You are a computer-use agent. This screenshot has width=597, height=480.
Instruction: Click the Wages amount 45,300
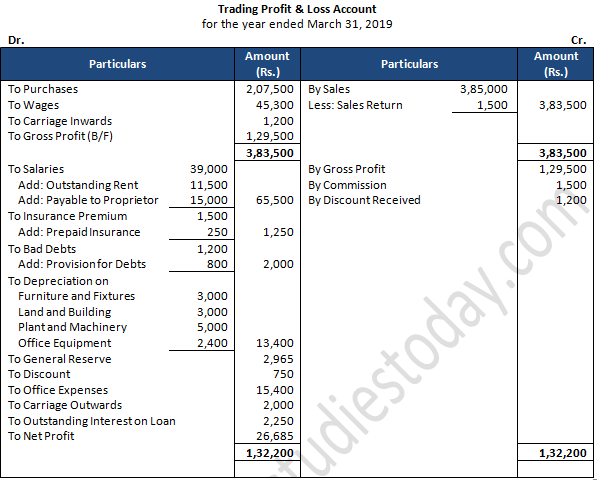(275, 105)
